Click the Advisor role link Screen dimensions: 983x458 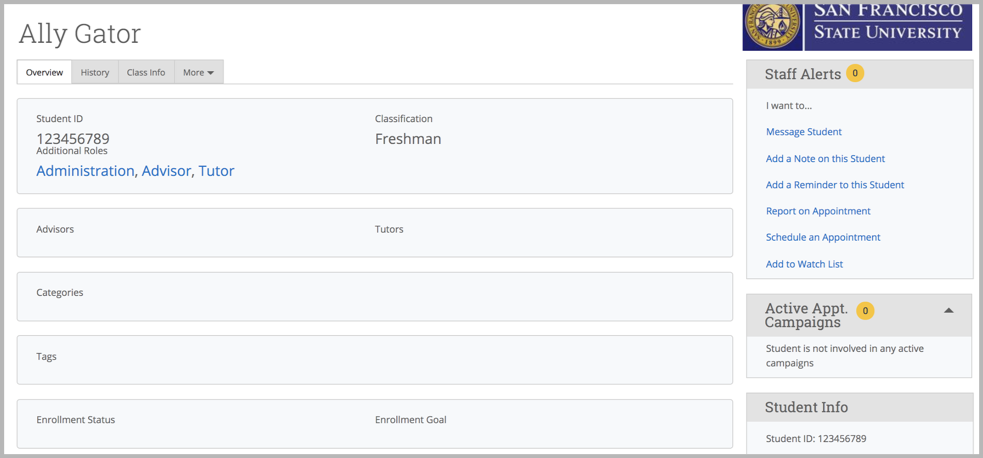[166, 171]
